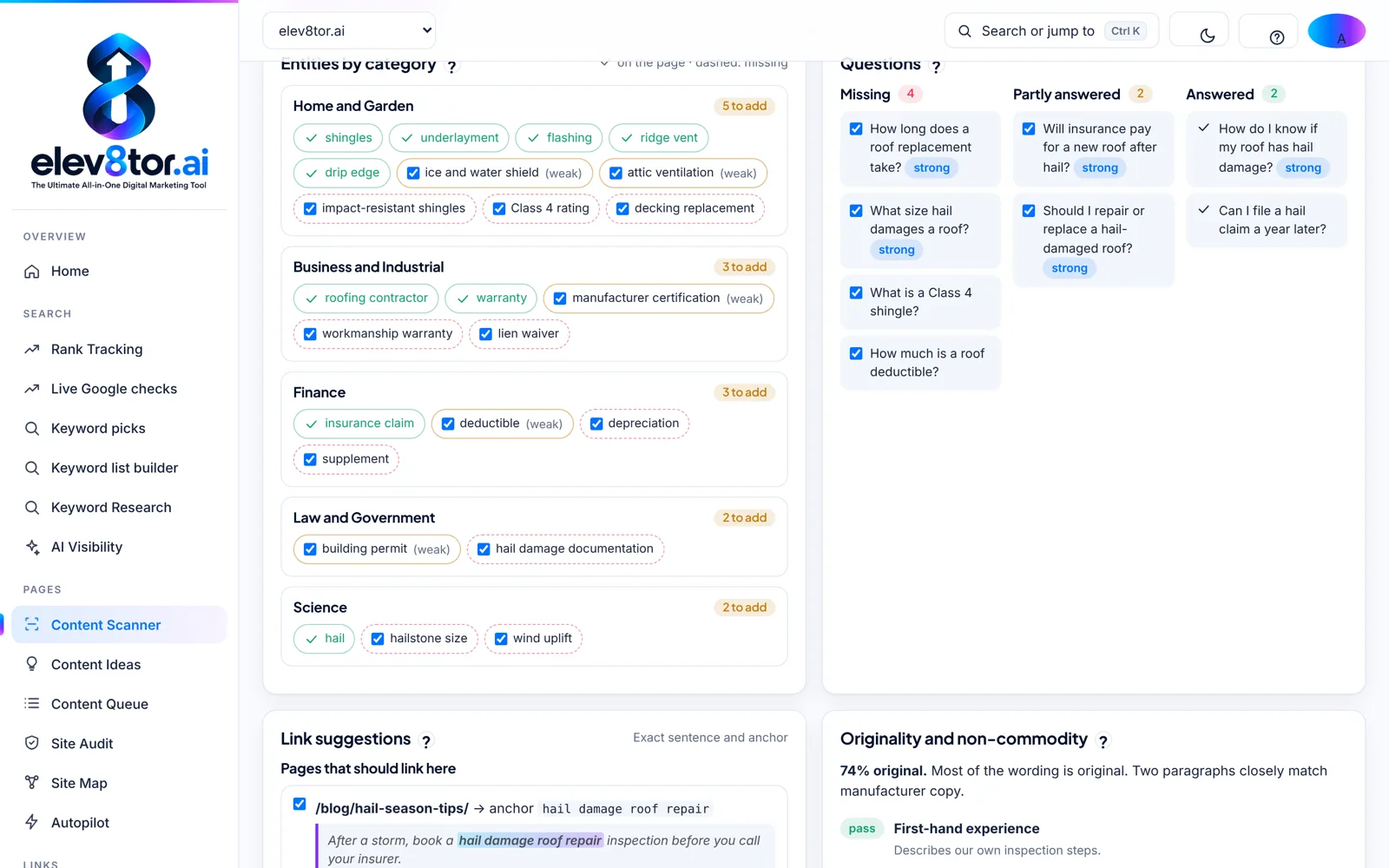Screen dimensions: 1389x868
Task: Click the 'Pages that should link here' heading
Action: pyautogui.click(x=368, y=769)
